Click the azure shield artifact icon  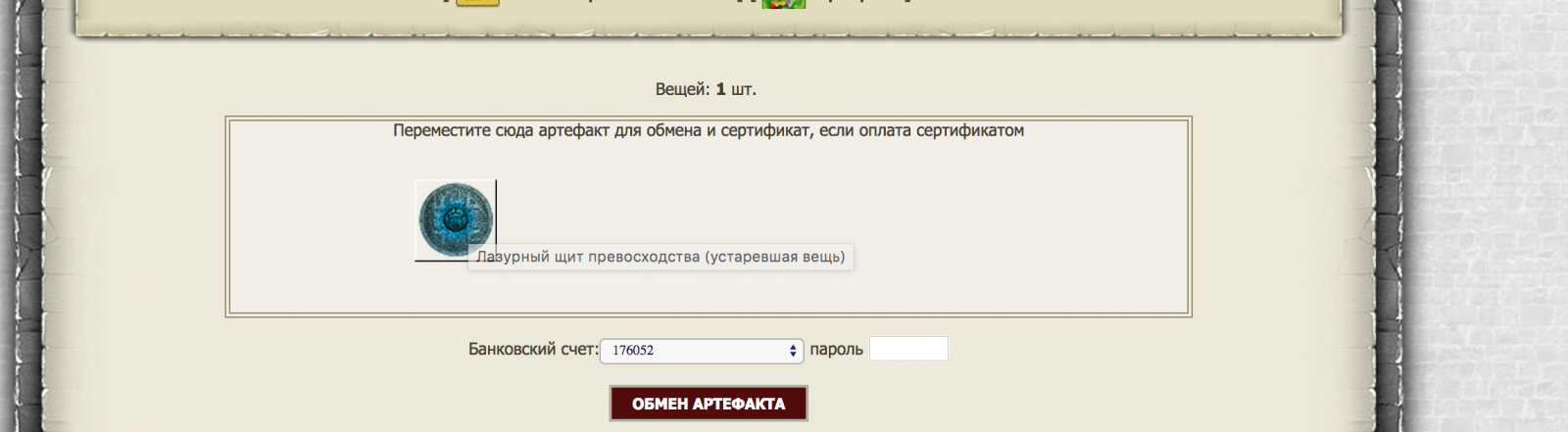455,219
